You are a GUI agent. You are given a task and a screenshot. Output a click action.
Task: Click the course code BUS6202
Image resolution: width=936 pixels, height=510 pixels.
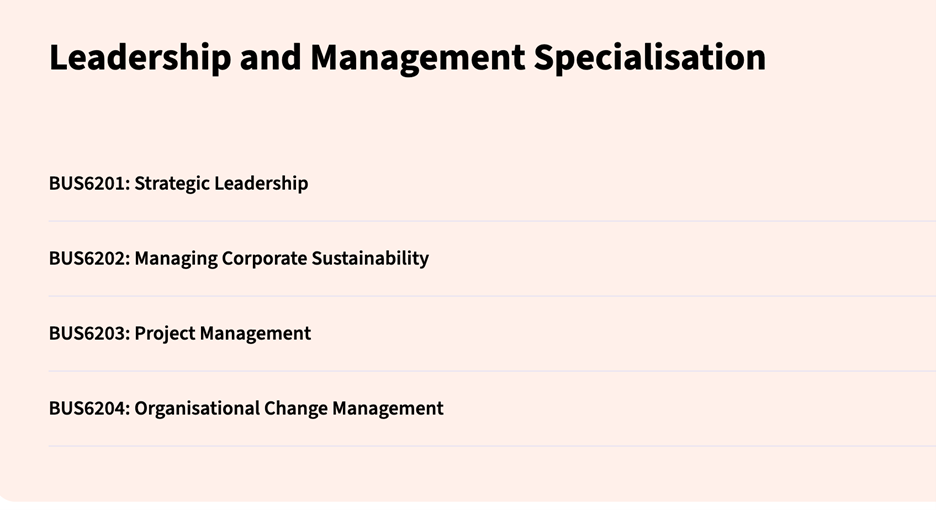[x=88, y=258]
